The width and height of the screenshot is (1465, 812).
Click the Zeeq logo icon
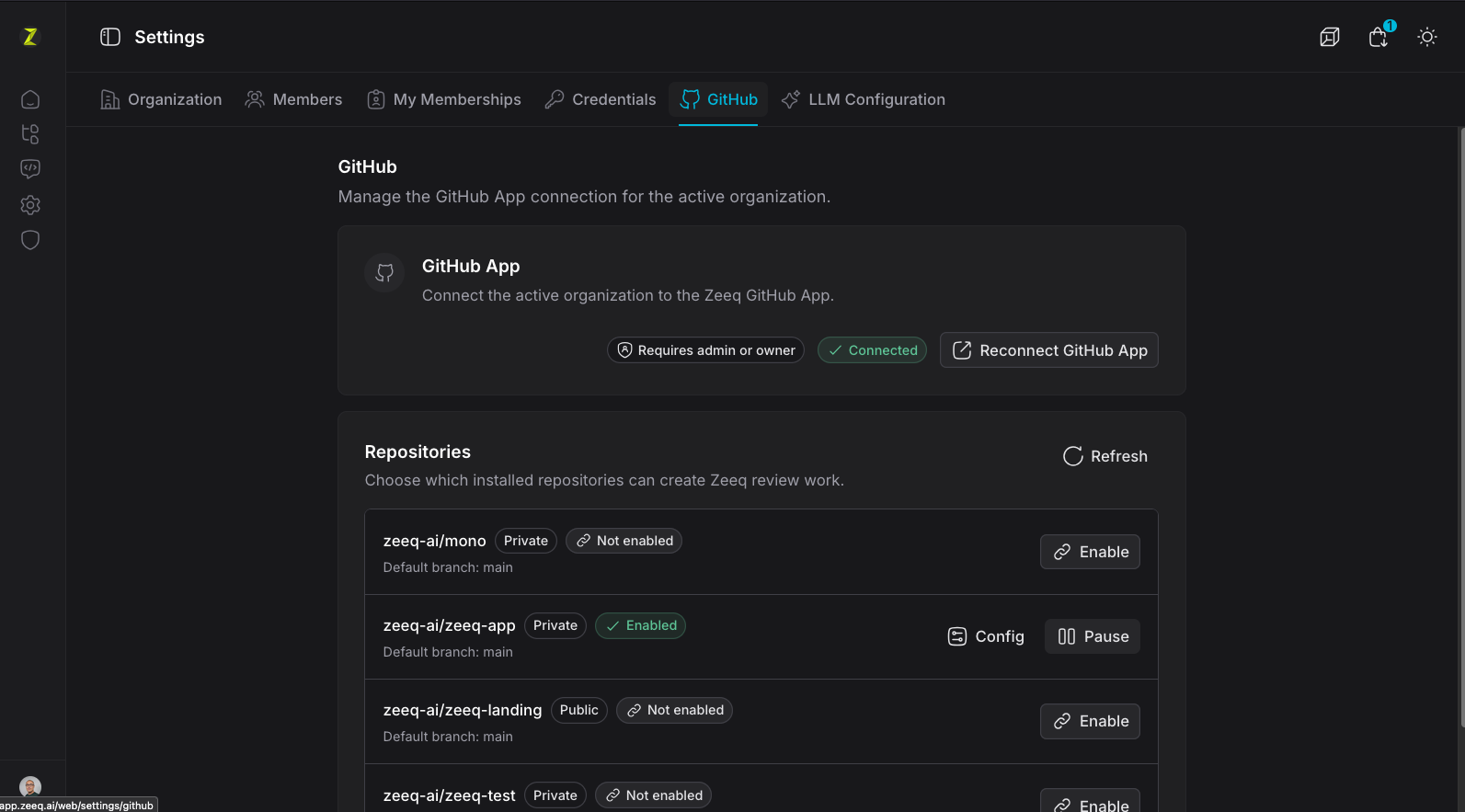point(30,37)
